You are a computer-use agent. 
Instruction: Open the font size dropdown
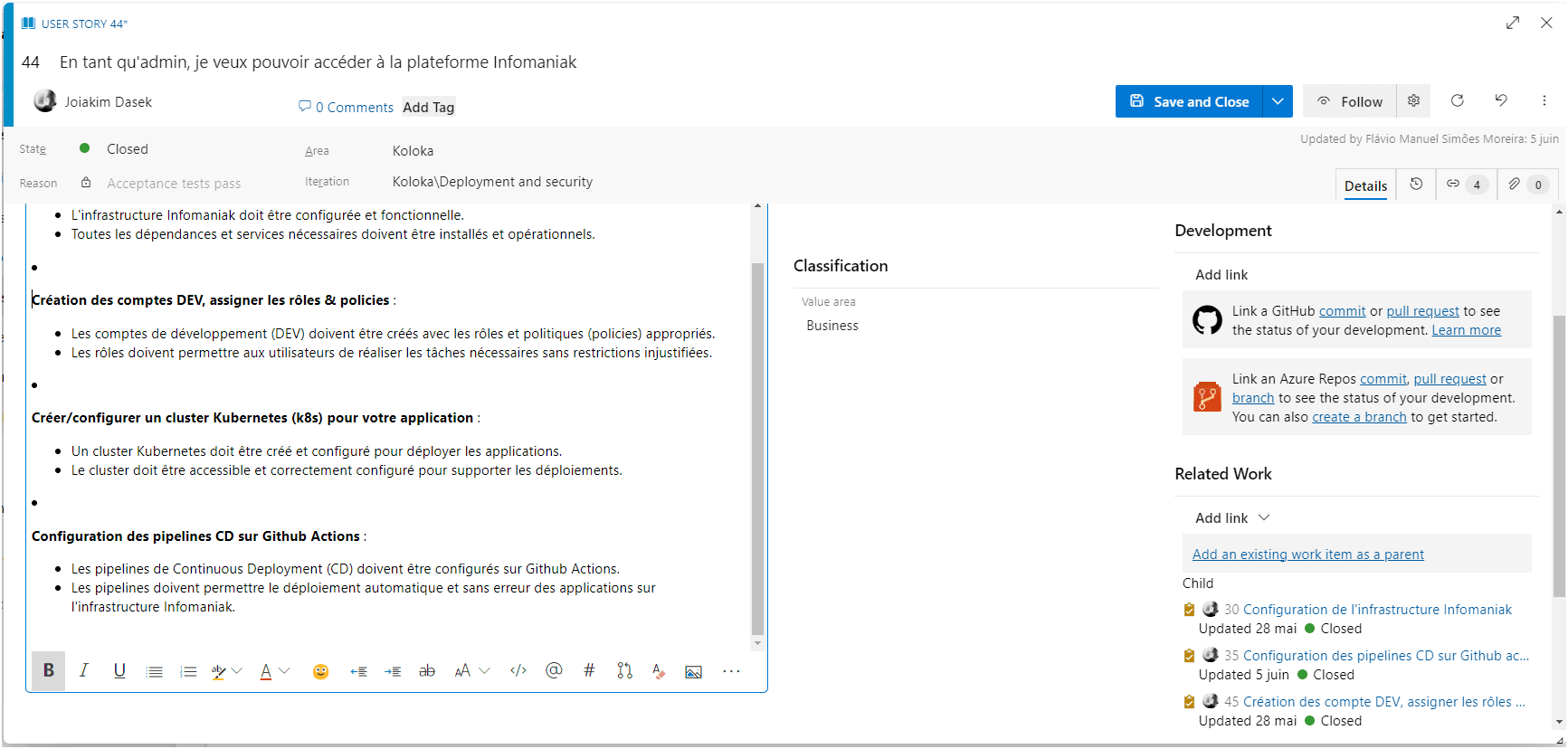tap(471, 671)
